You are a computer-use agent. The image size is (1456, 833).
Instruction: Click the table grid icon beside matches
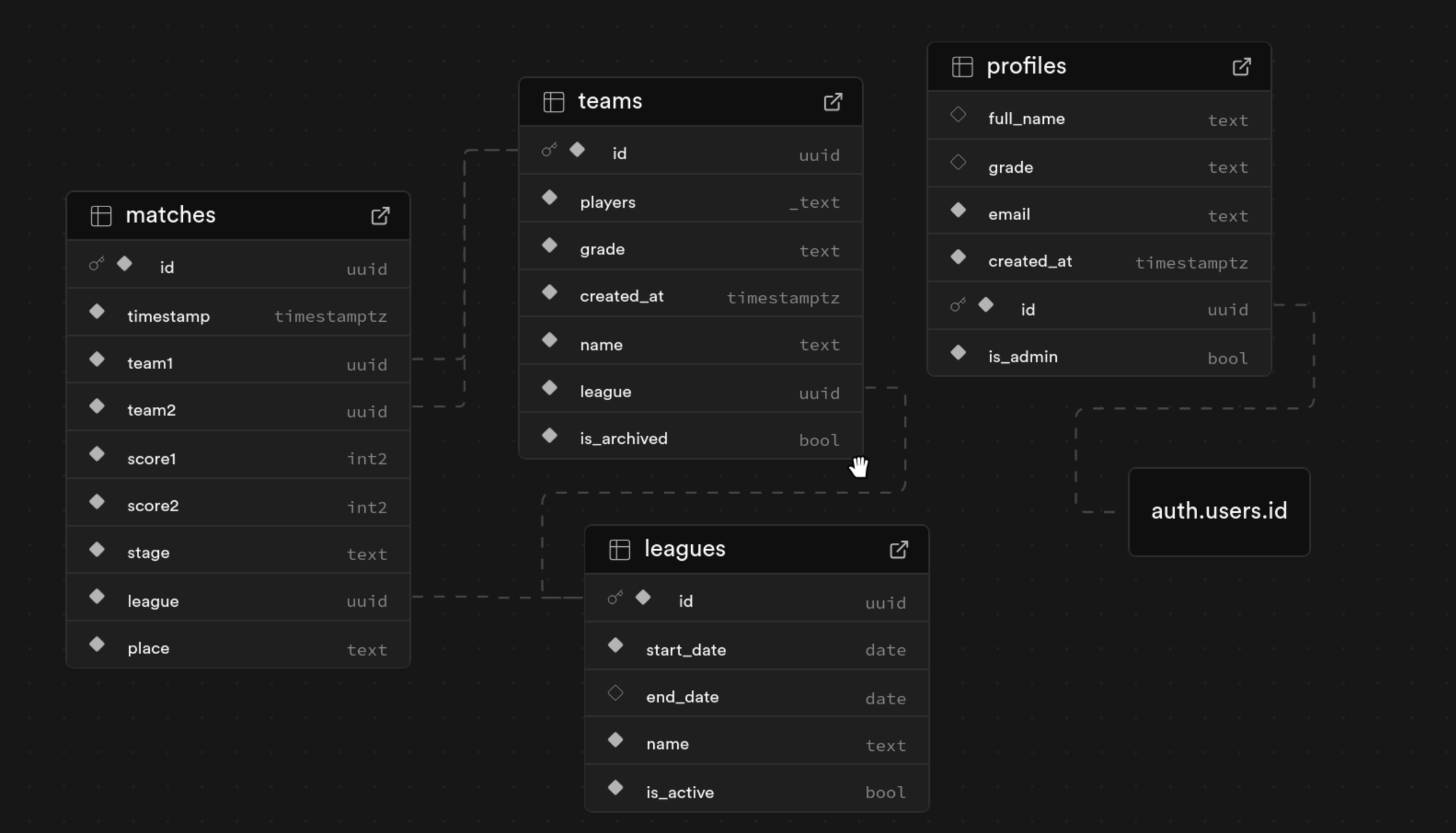[x=101, y=216]
